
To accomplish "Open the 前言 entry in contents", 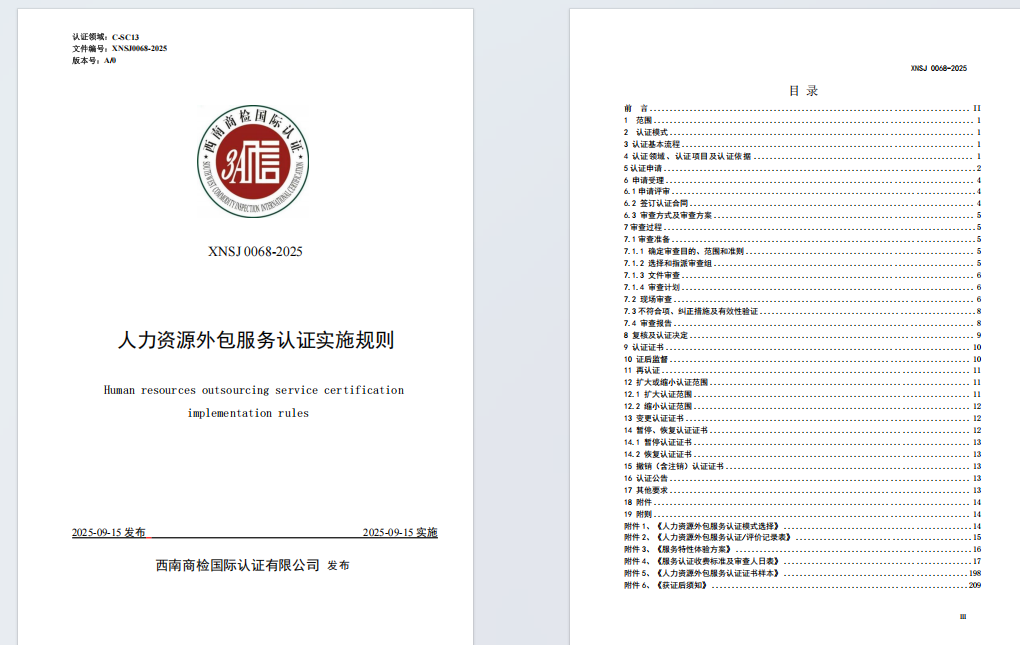I will (636, 108).
